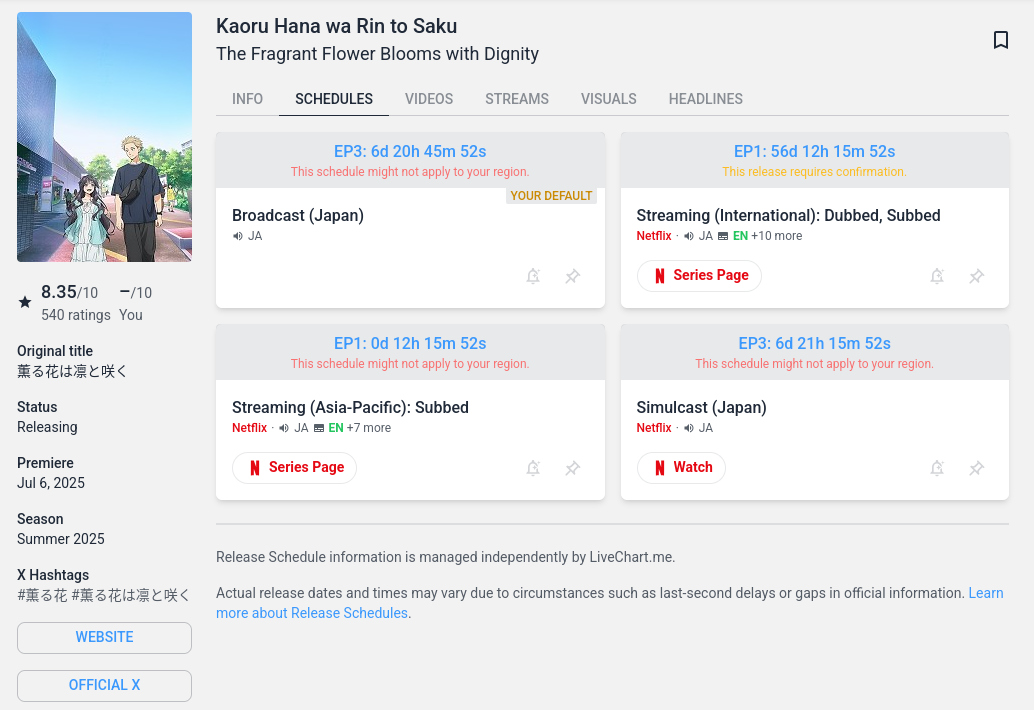Click the title Kaoru Hana wa Rin to Saku

[x=336, y=26]
